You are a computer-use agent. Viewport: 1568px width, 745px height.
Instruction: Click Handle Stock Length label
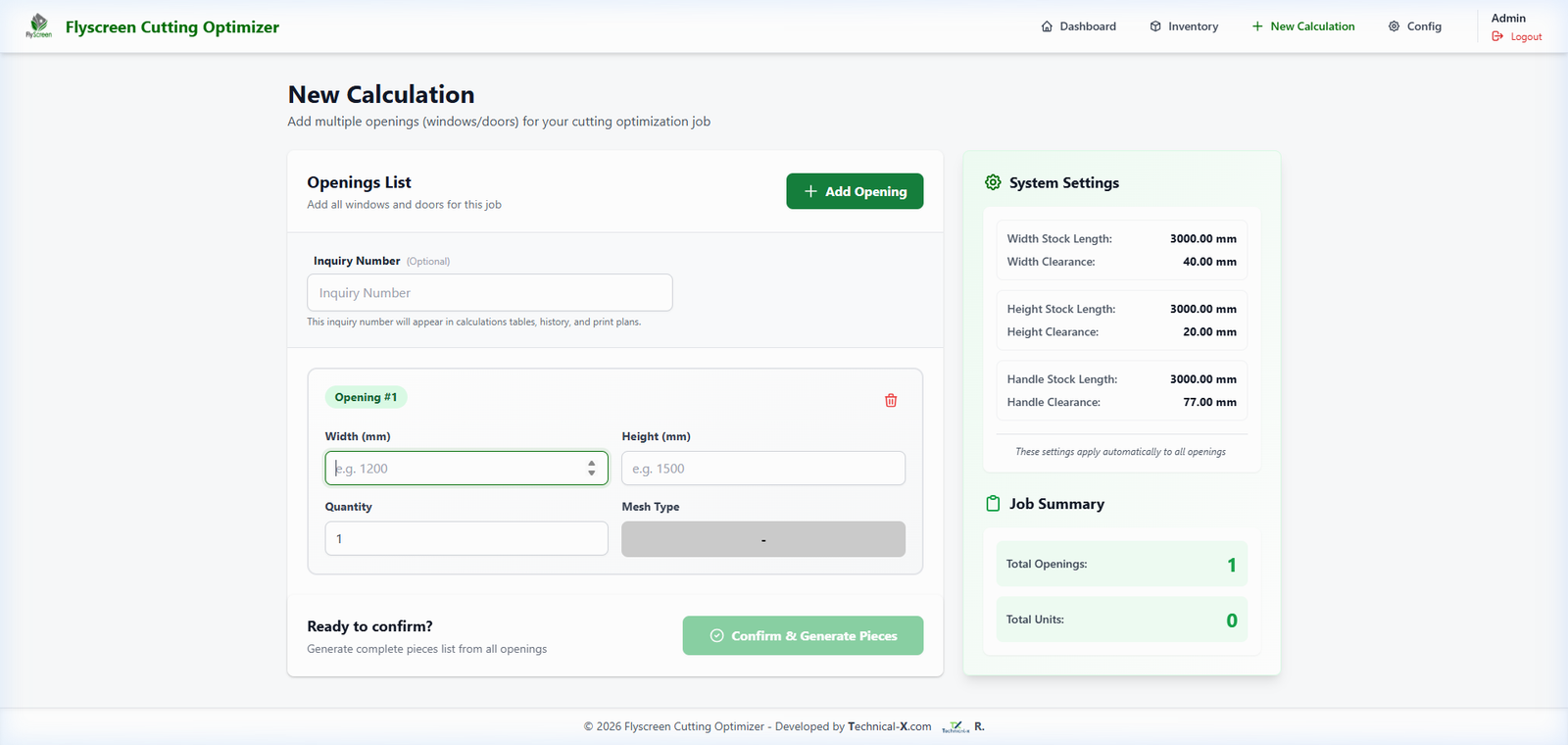point(1062,379)
